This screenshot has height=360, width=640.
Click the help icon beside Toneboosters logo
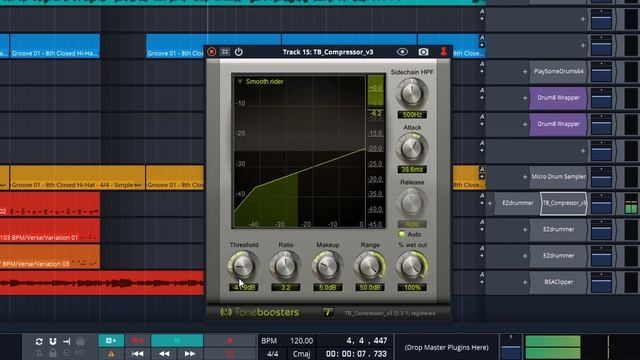coord(328,313)
